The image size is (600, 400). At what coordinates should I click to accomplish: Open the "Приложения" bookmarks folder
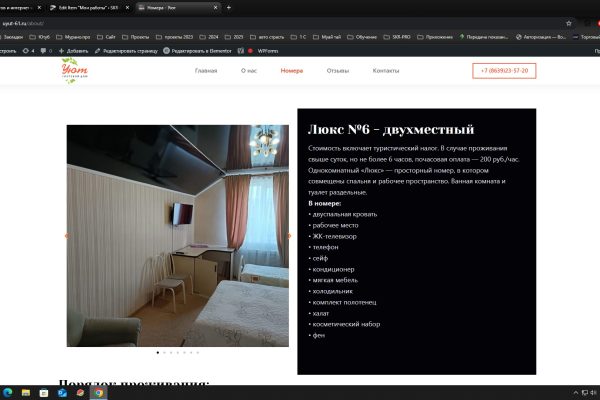[x=435, y=37]
